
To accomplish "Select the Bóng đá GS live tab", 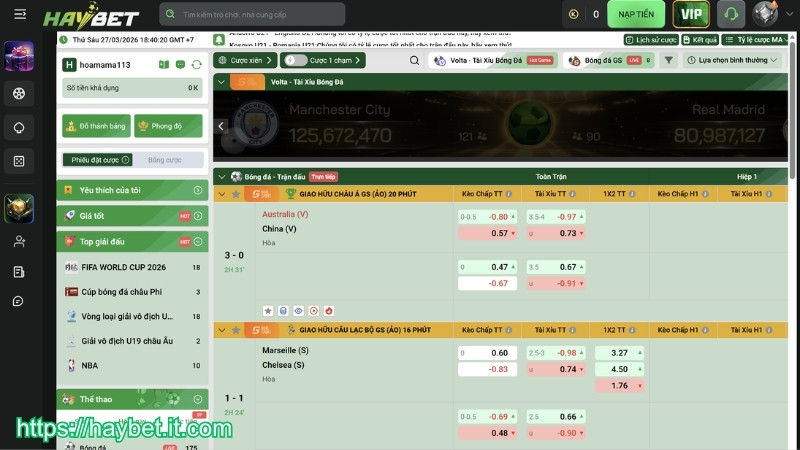I will coord(609,60).
